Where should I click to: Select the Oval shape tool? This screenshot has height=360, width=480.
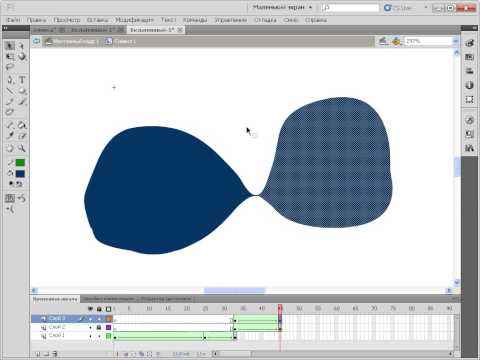tap(22, 91)
